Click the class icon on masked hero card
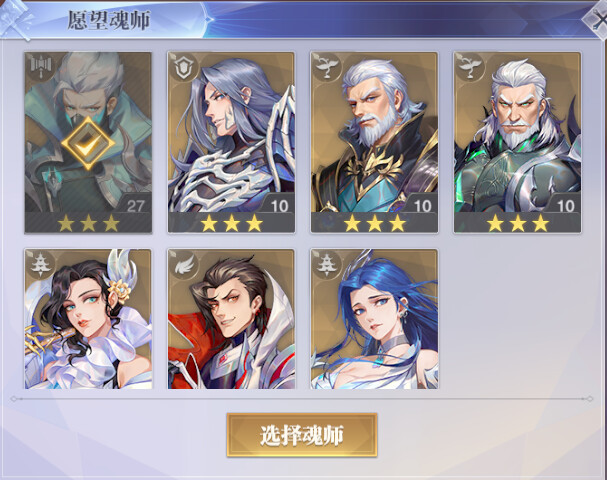The height and width of the screenshot is (480, 607). click(40, 67)
